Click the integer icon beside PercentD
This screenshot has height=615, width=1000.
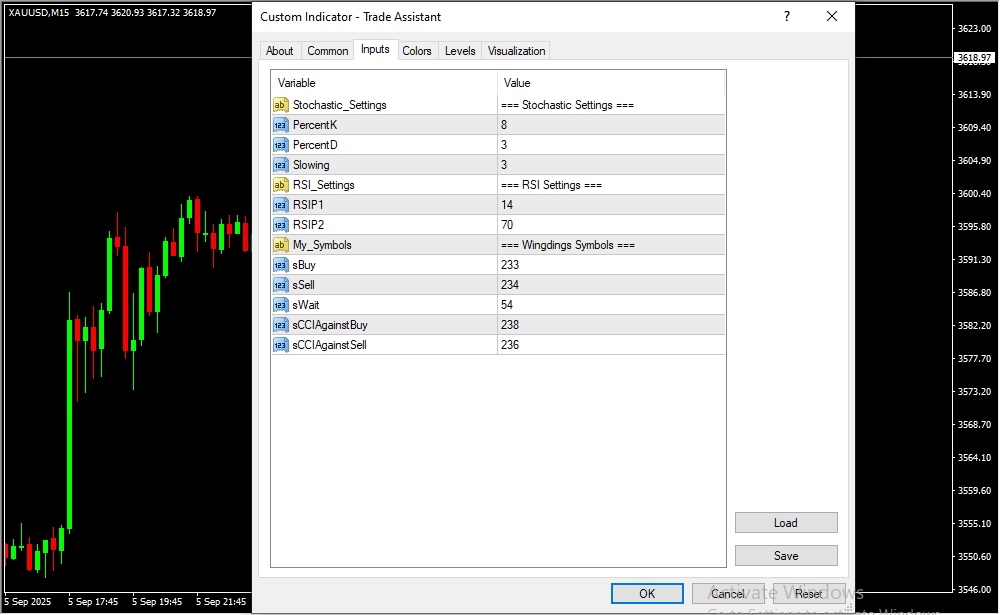280,145
